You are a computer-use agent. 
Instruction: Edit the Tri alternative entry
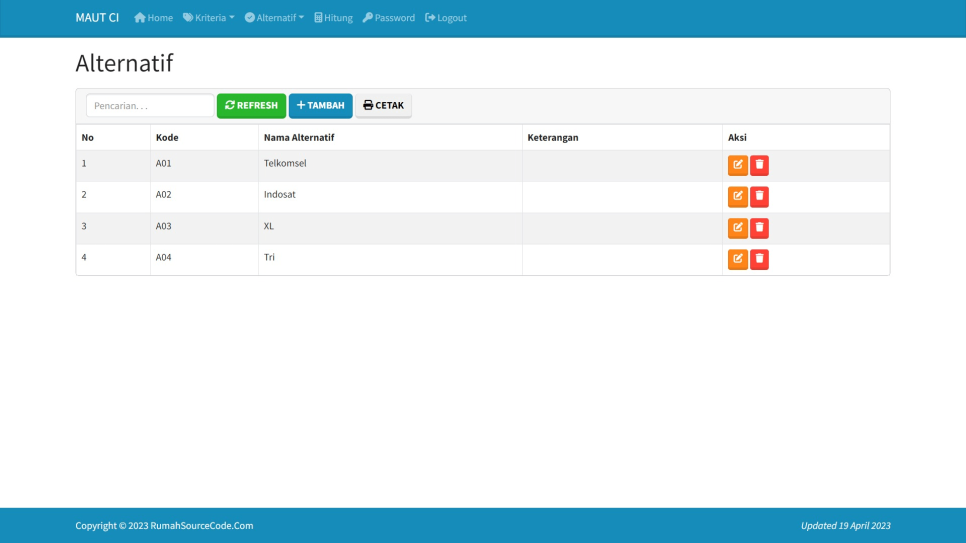[x=737, y=259]
